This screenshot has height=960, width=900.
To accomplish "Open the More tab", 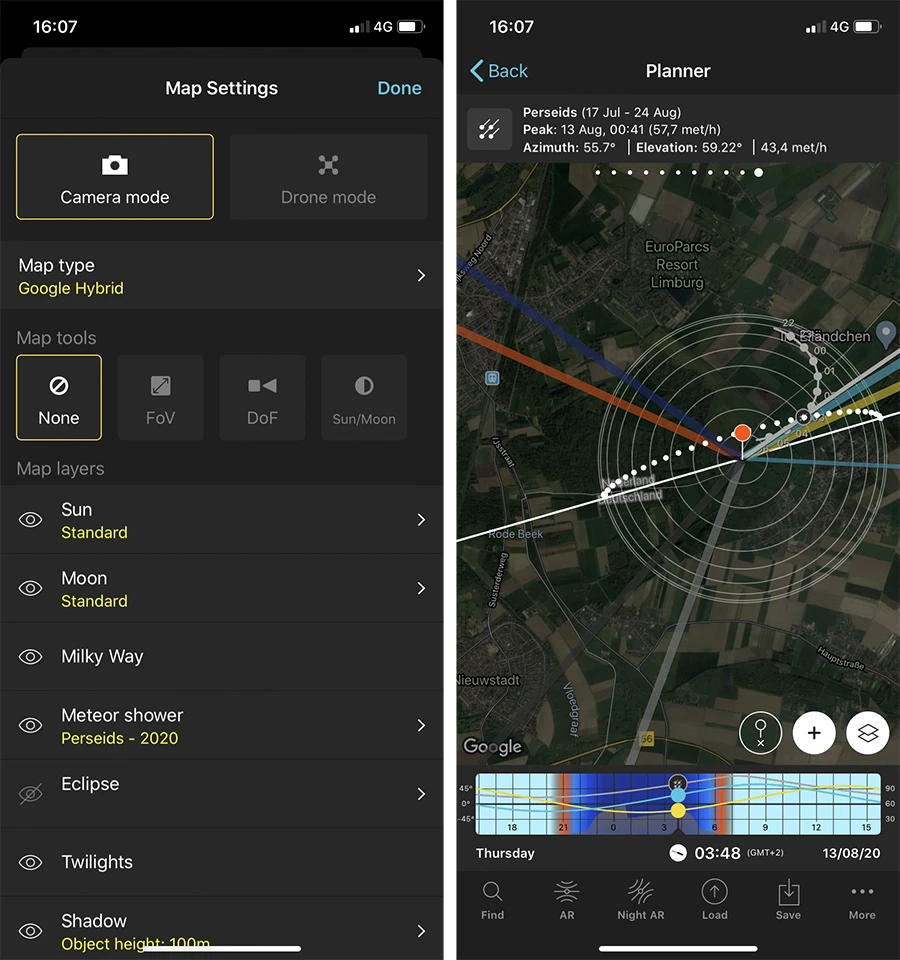I will (x=862, y=900).
